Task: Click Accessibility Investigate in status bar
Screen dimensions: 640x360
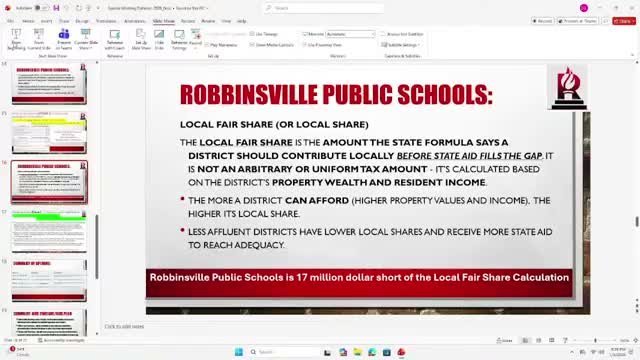Action: [x=61, y=340]
